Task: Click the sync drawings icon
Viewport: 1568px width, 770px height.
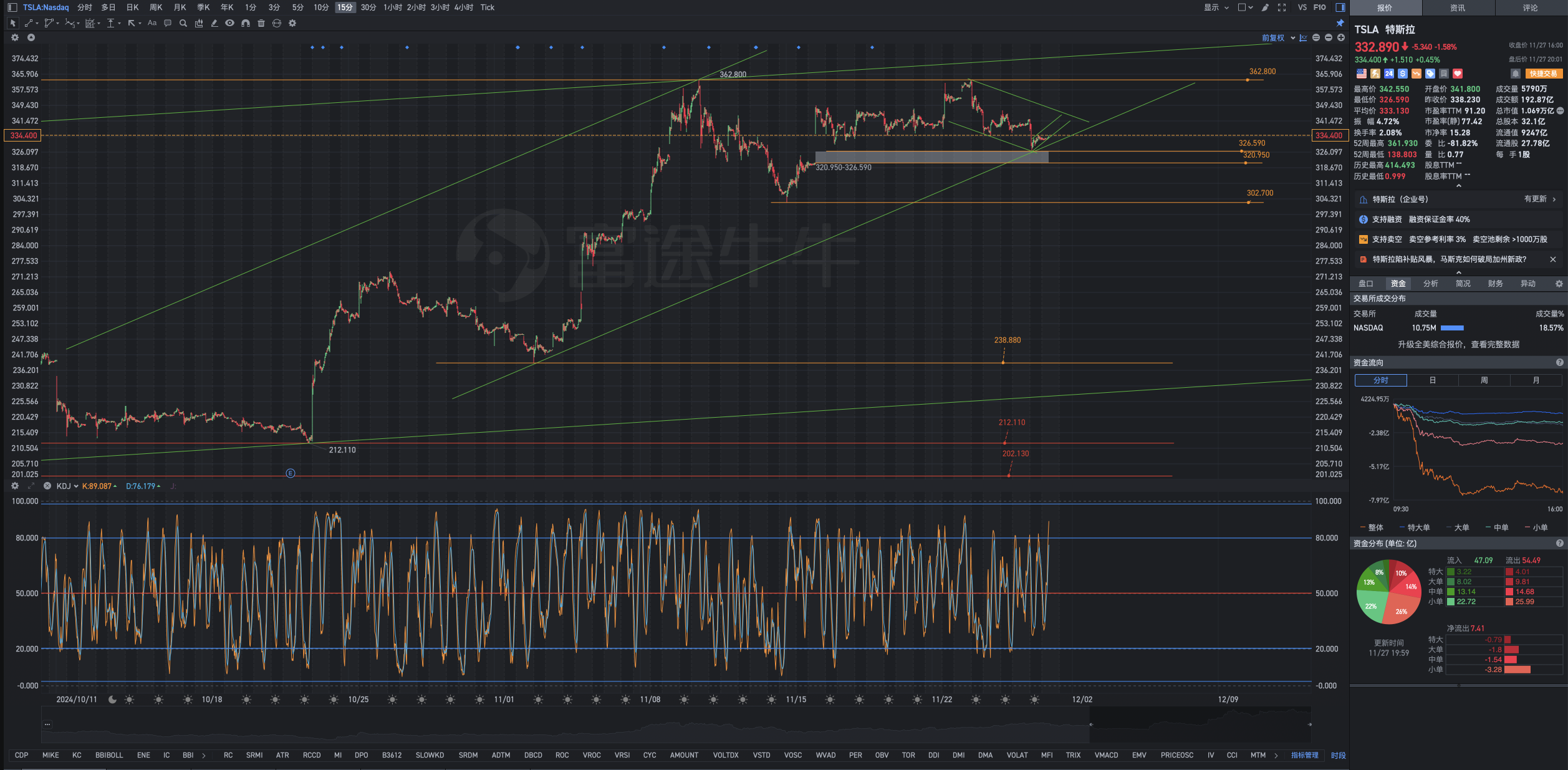Action: [277, 23]
